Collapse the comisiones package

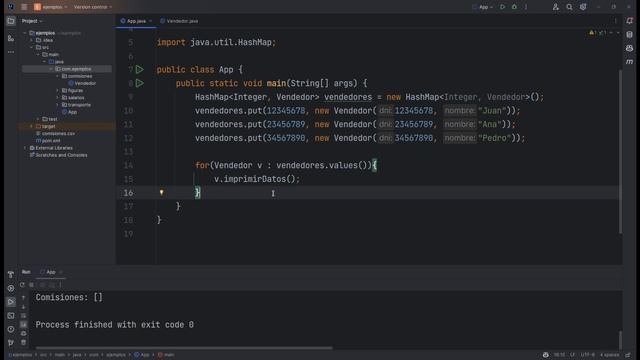click(58, 76)
